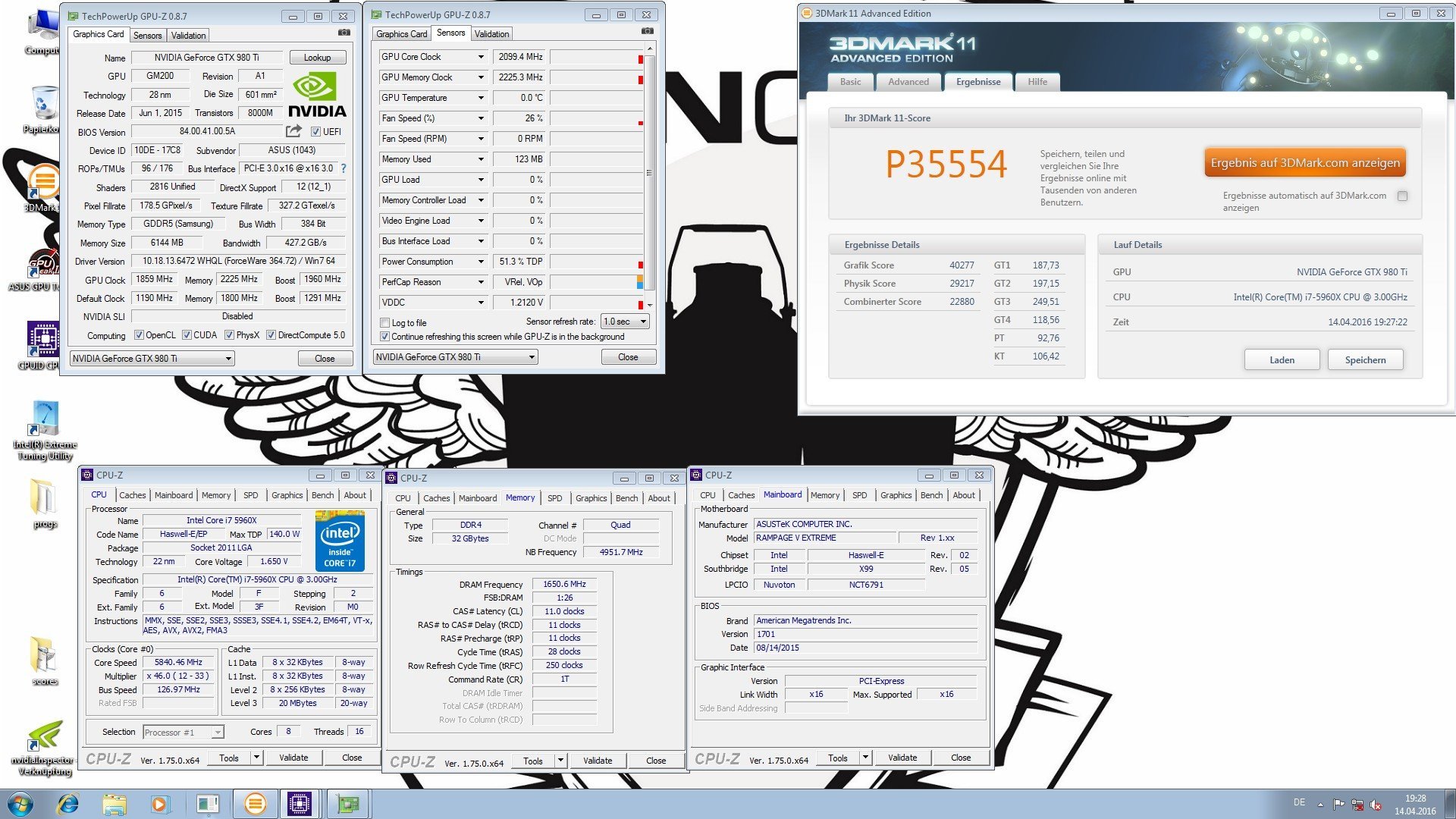Enable the Log to file checkbox
The width and height of the screenshot is (1456, 819).
[x=385, y=323]
